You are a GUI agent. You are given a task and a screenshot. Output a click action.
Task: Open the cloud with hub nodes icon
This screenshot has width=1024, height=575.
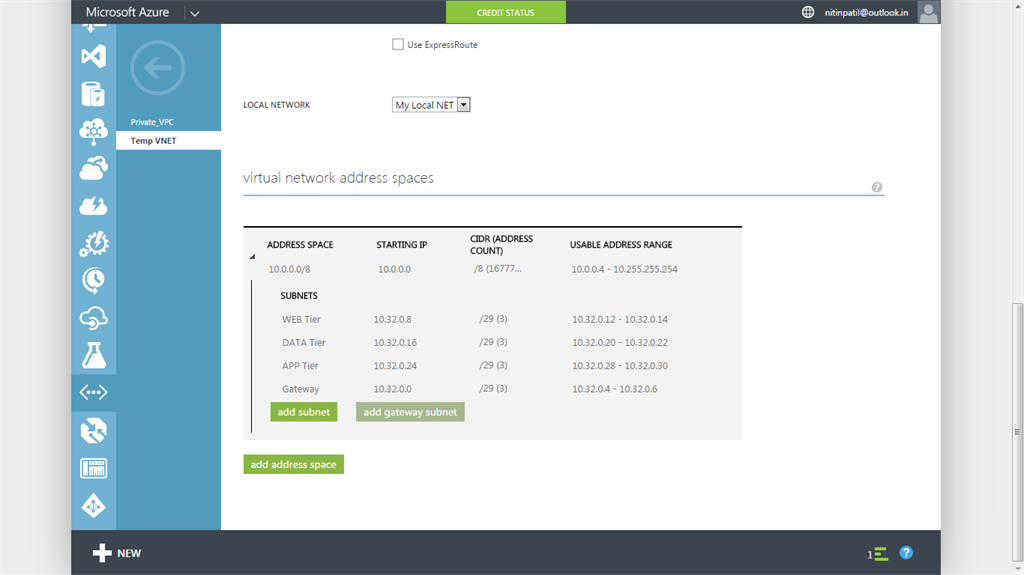pyautogui.click(x=93, y=131)
